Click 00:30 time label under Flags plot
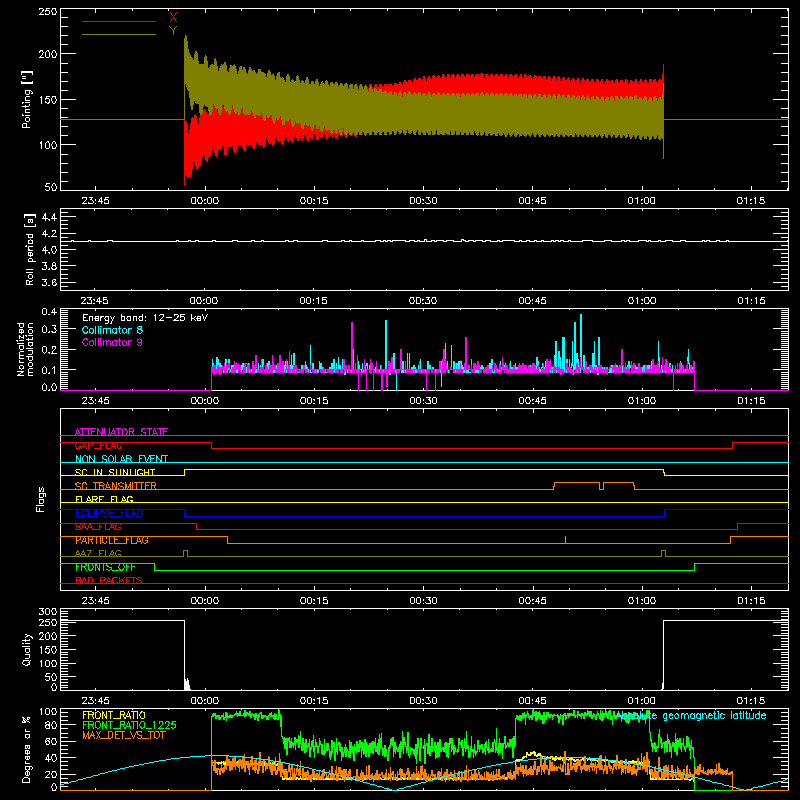The height and width of the screenshot is (800, 800). click(x=423, y=601)
